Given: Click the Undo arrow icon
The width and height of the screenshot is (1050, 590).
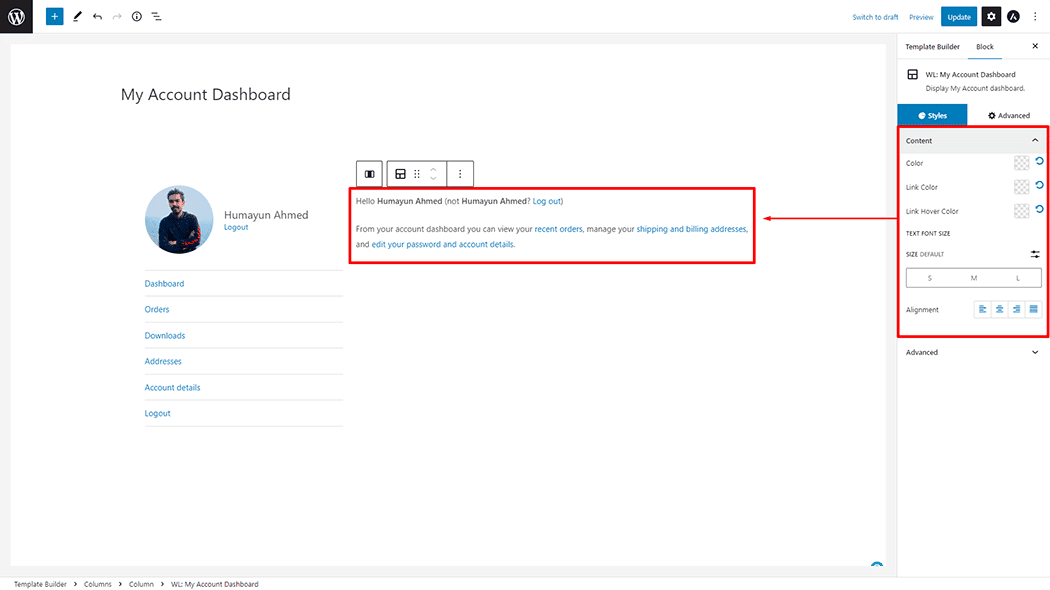Looking at the screenshot, I should (x=97, y=17).
